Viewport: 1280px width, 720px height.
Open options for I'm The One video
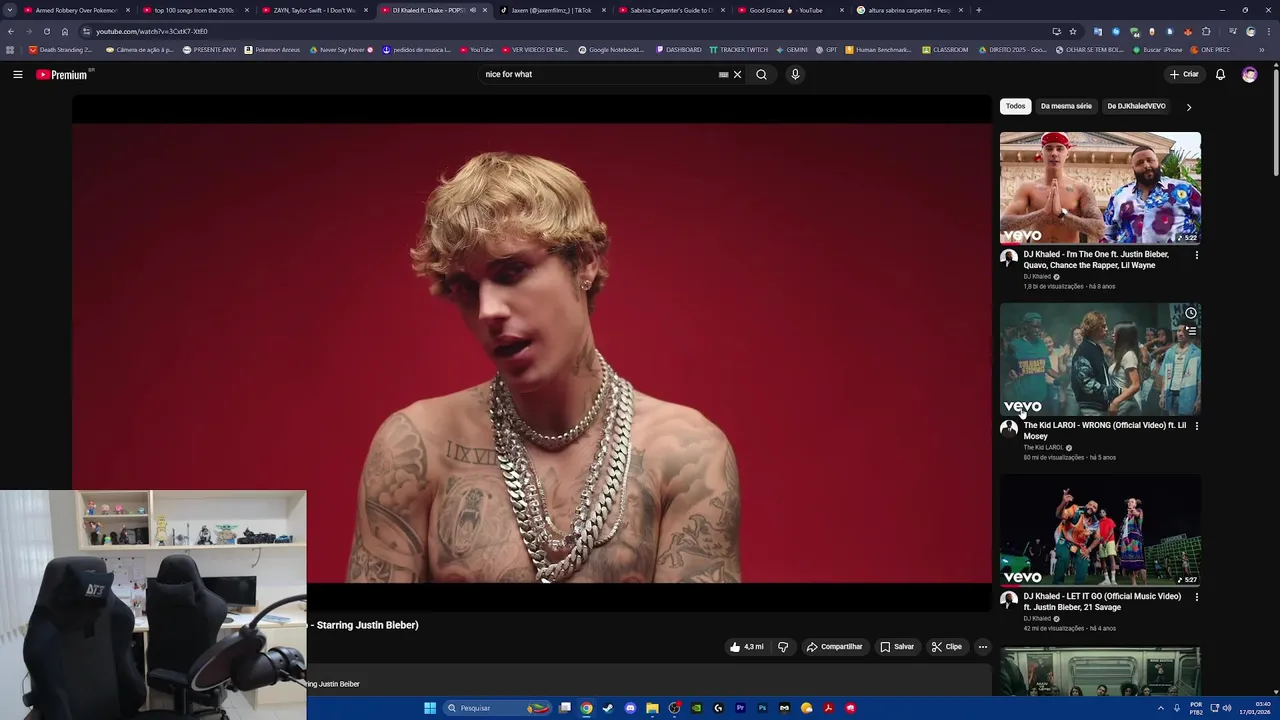(x=1196, y=255)
